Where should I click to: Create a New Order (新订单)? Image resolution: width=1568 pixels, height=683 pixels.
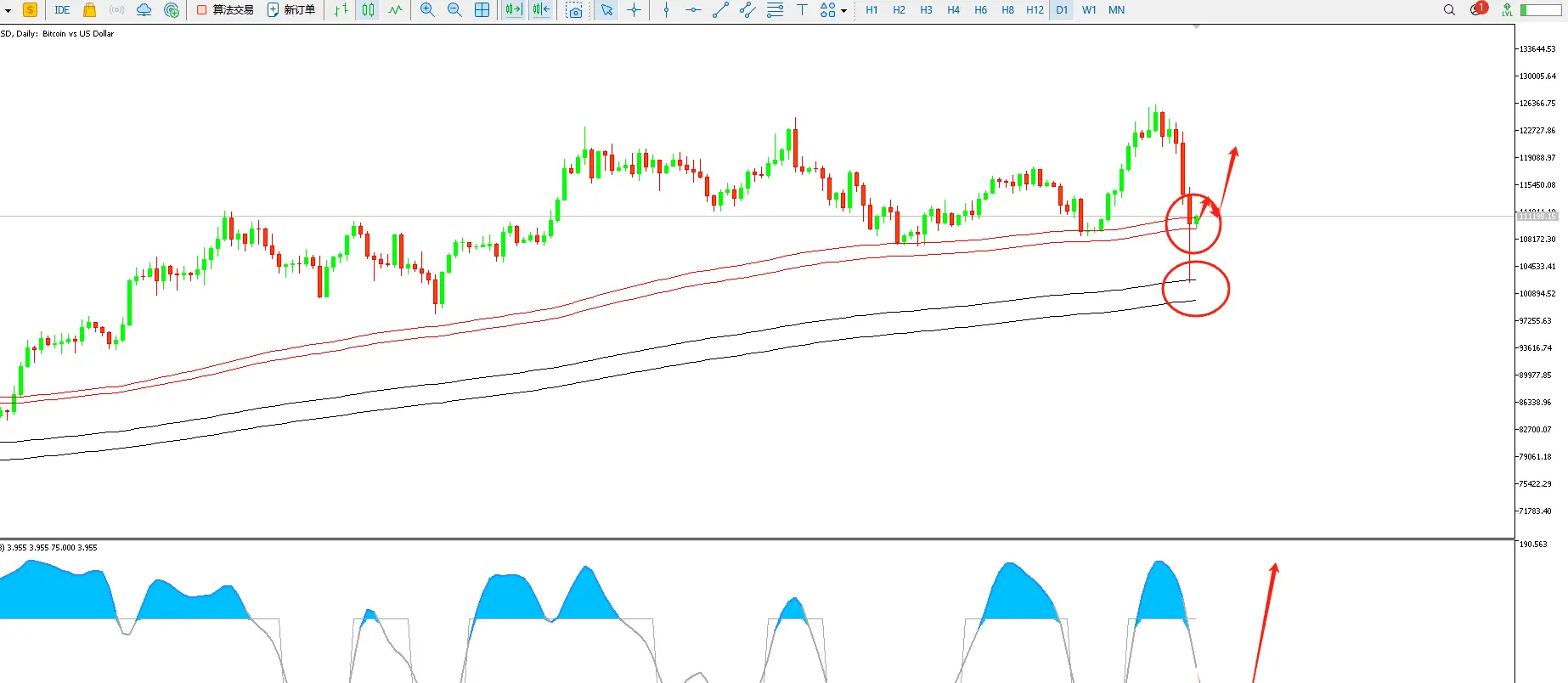pyautogui.click(x=291, y=10)
